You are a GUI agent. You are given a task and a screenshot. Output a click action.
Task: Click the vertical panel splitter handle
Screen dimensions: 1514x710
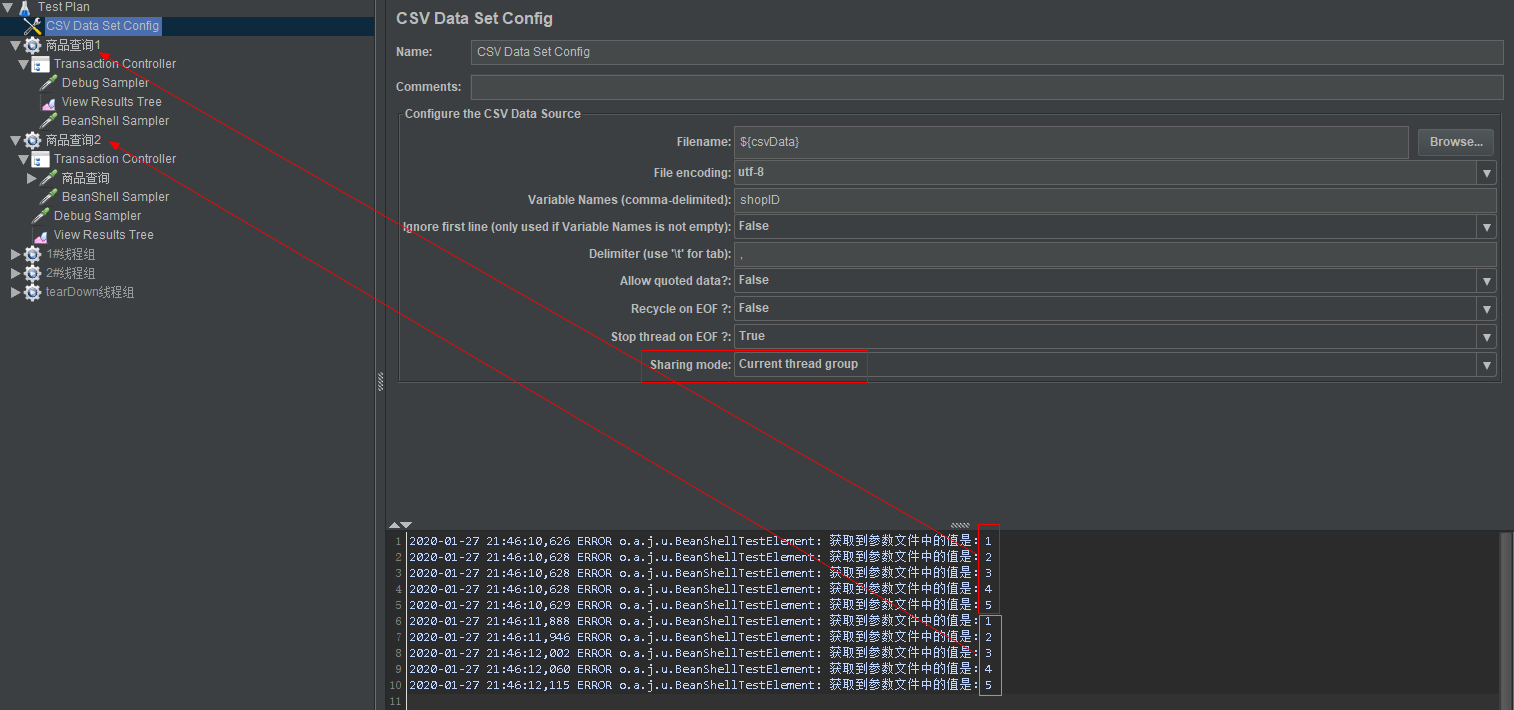tap(381, 380)
